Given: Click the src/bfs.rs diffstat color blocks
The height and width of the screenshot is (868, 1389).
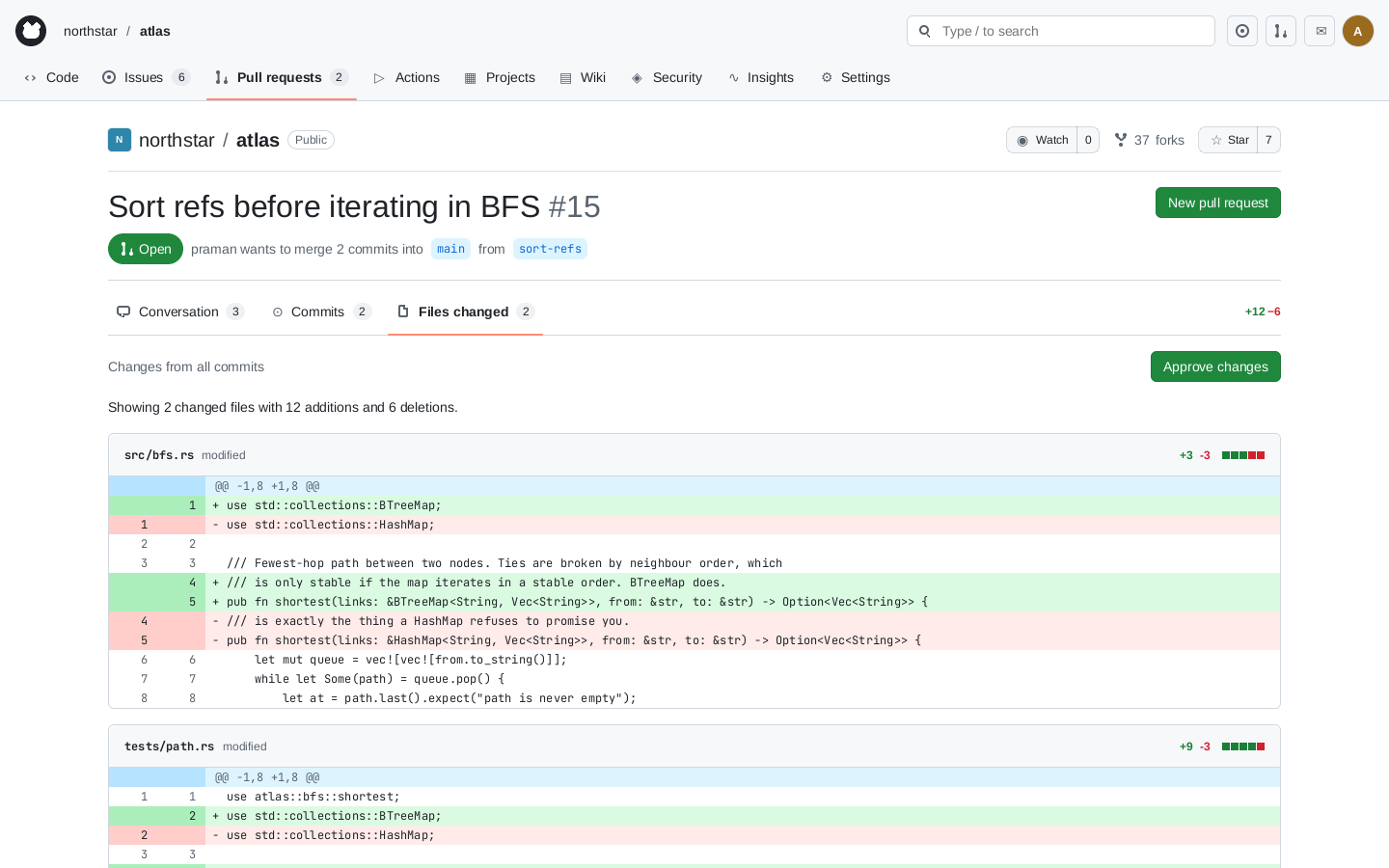Looking at the screenshot, I should tap(1243, 455).
